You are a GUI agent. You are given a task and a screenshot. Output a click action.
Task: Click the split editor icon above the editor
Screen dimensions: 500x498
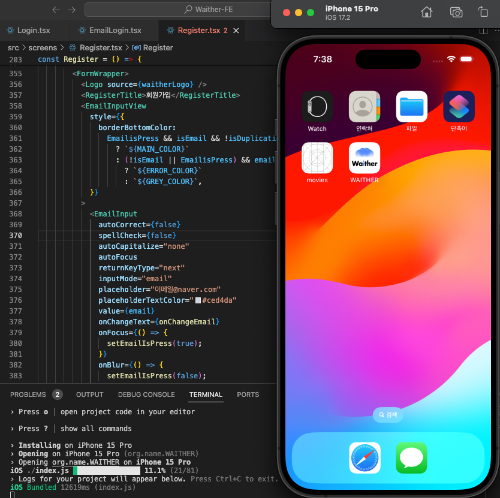(483, 31)
